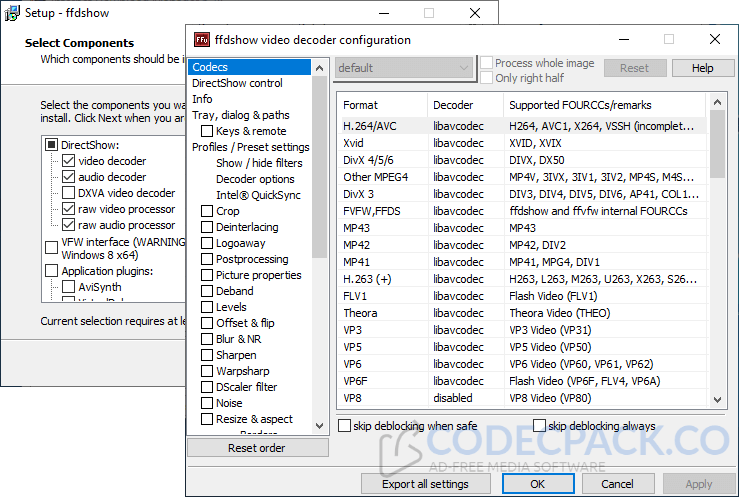Viewport: 739px width, 497px height.
Task: Click the Decoder column header
Action: click(x=465, y=105)
